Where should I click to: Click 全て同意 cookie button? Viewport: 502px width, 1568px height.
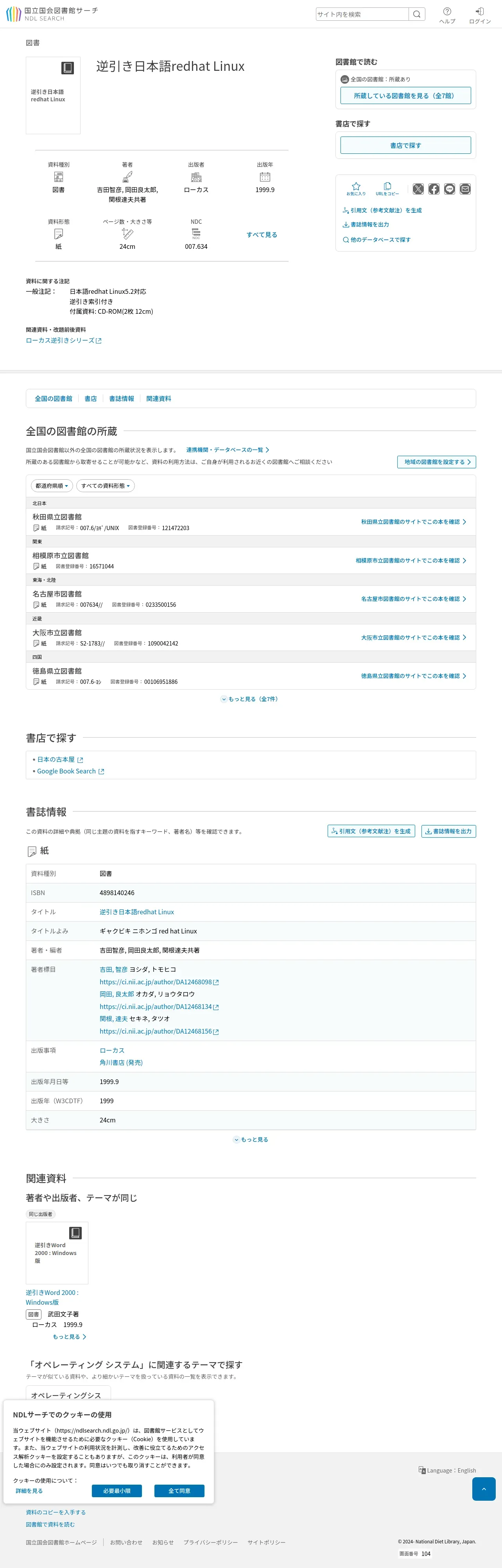coord(179,1491)
